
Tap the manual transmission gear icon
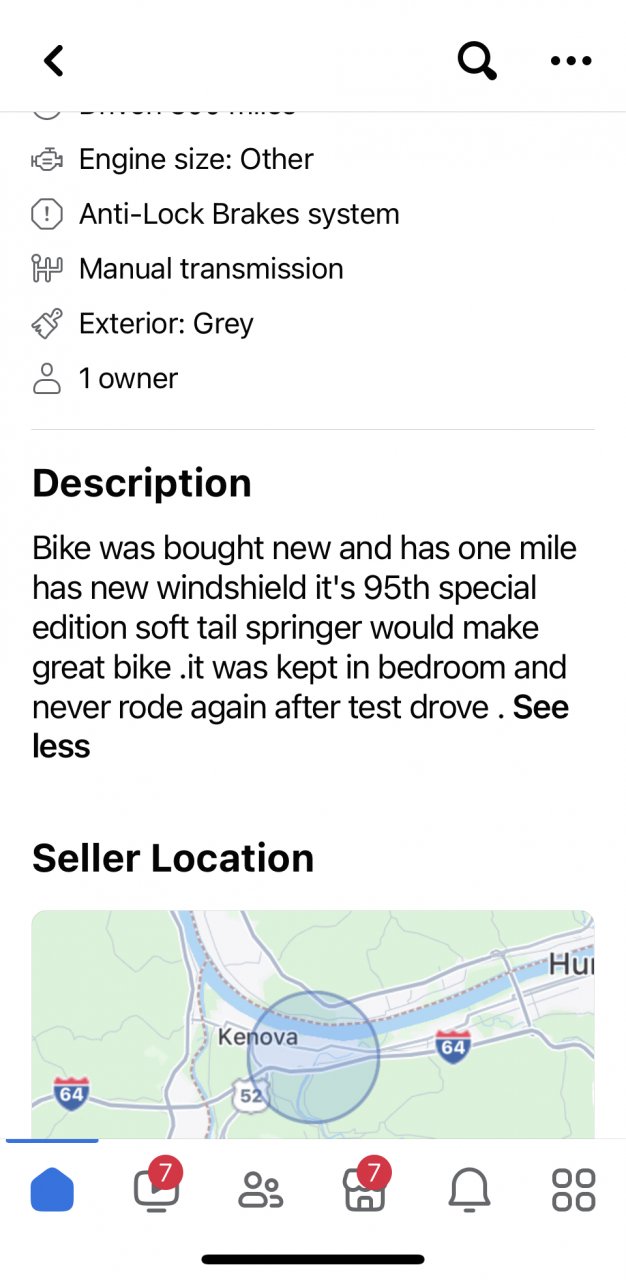[47, 269]
